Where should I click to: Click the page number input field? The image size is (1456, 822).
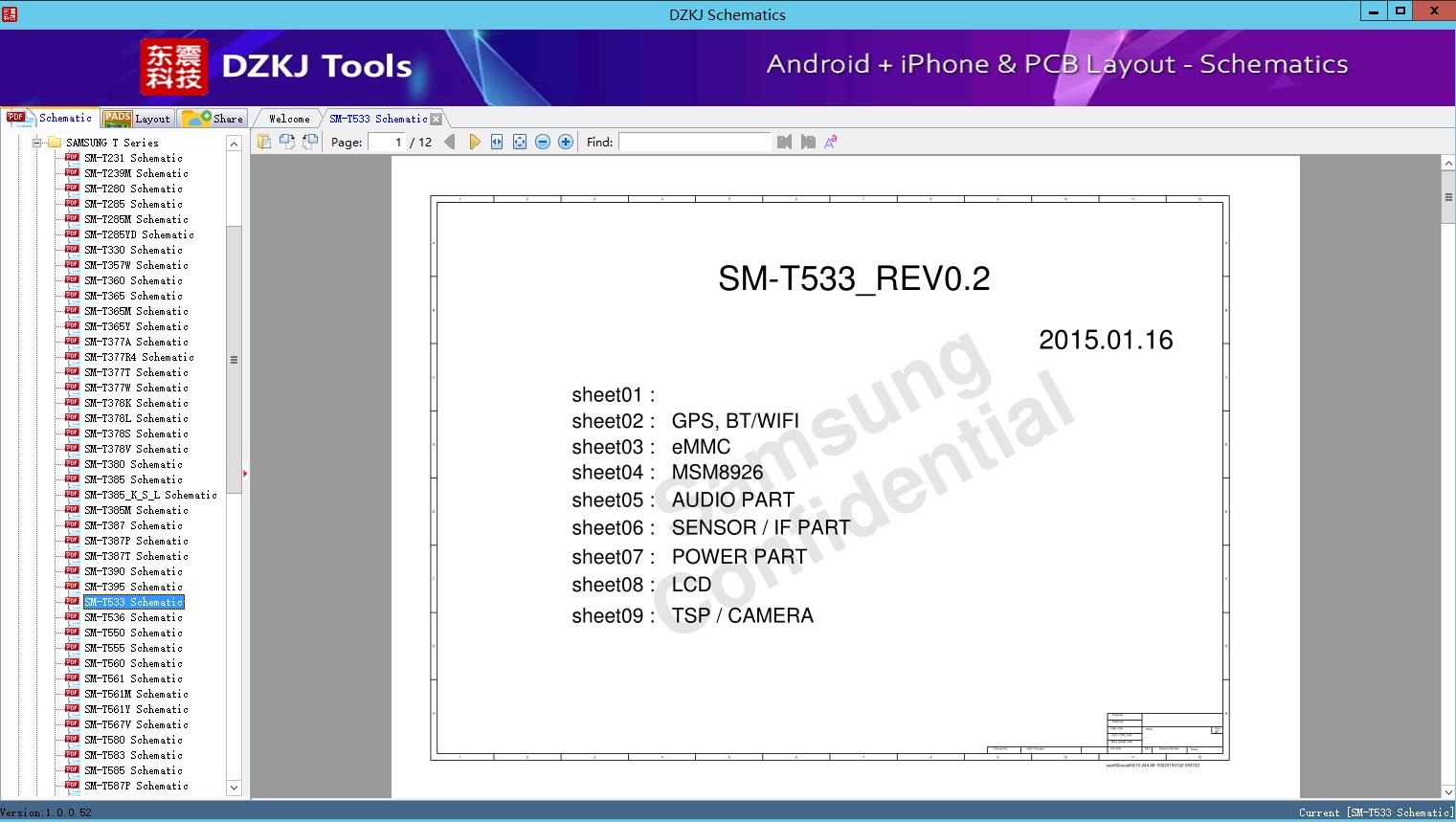coord(387,142)
